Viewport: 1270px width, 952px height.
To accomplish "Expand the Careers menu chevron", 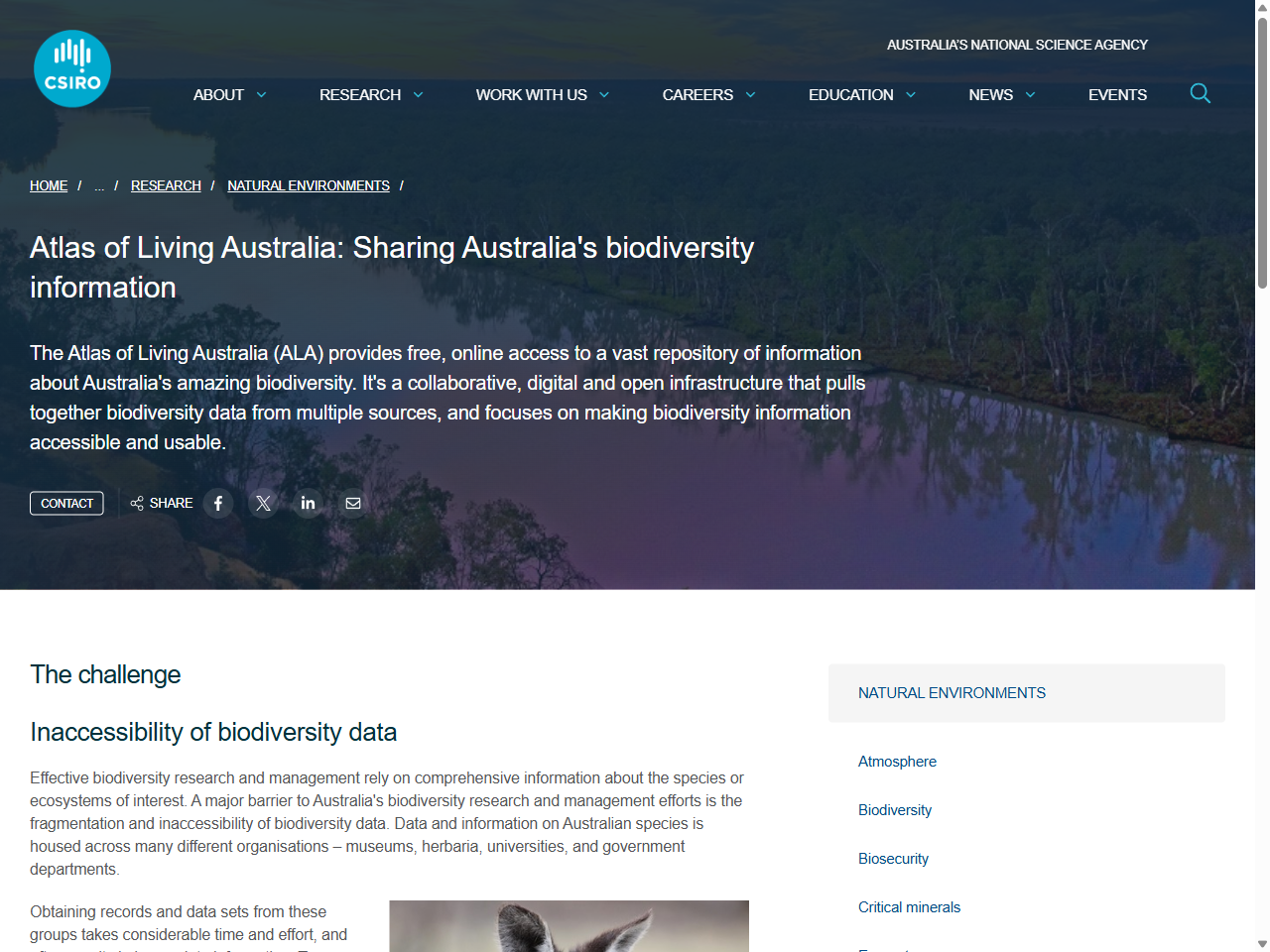I will tap(751, 95).
